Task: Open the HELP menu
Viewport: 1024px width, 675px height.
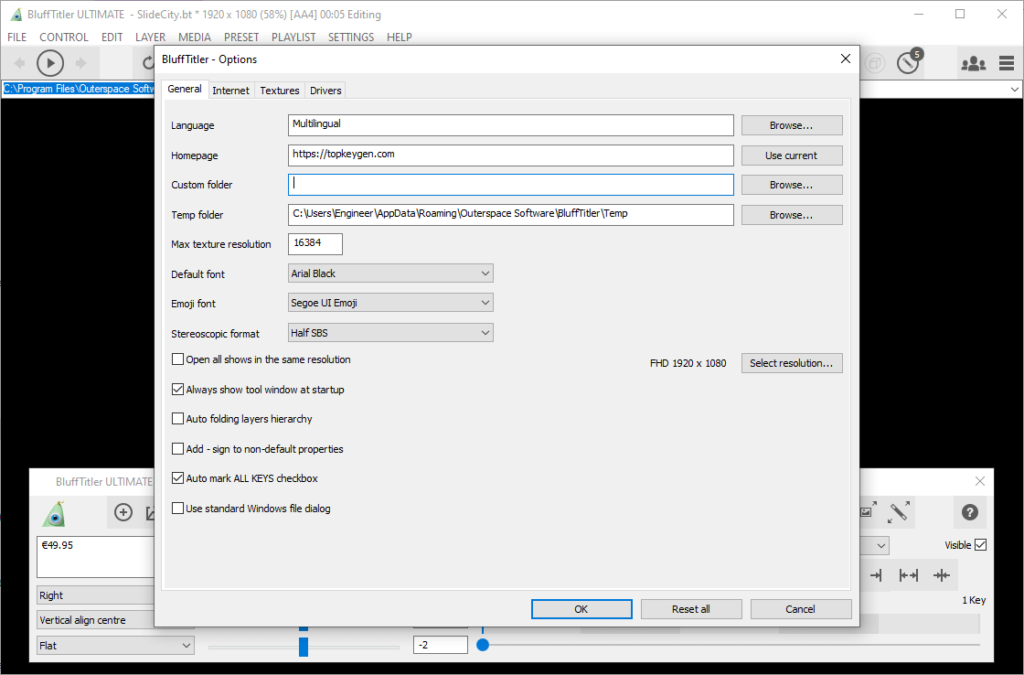Action: [x=399, y=37]
